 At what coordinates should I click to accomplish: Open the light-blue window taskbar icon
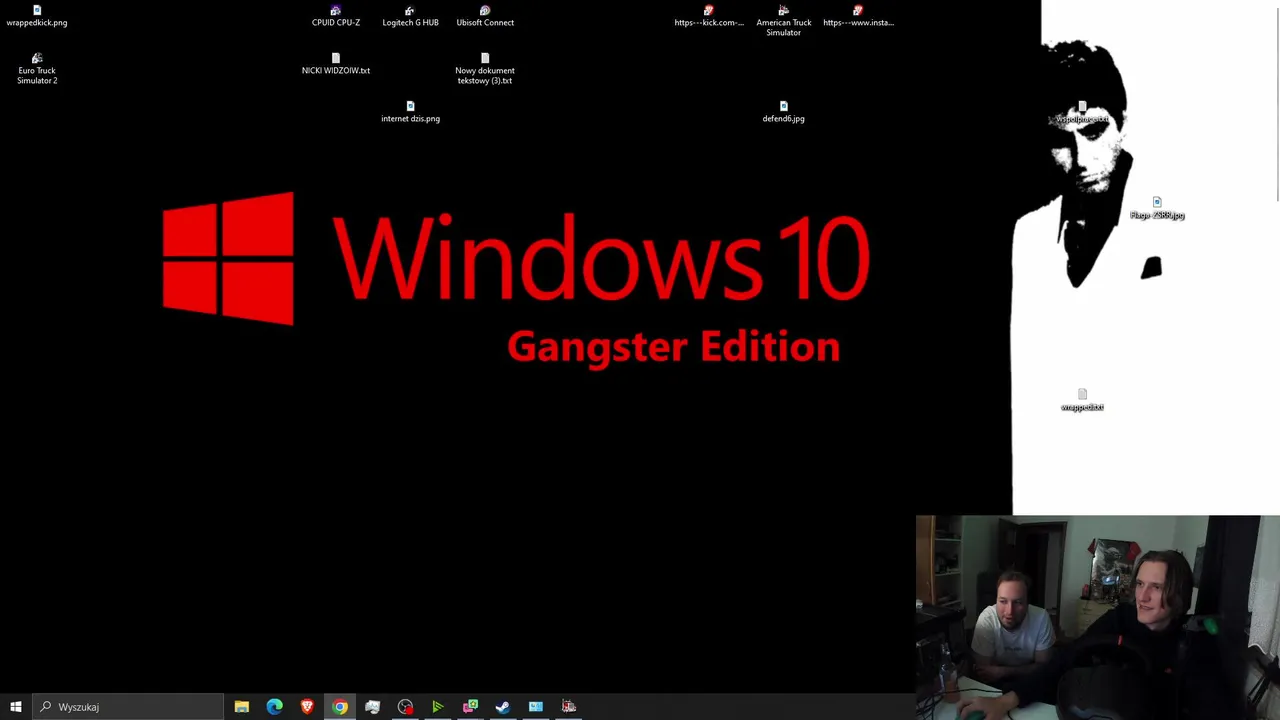coord(536,707)
